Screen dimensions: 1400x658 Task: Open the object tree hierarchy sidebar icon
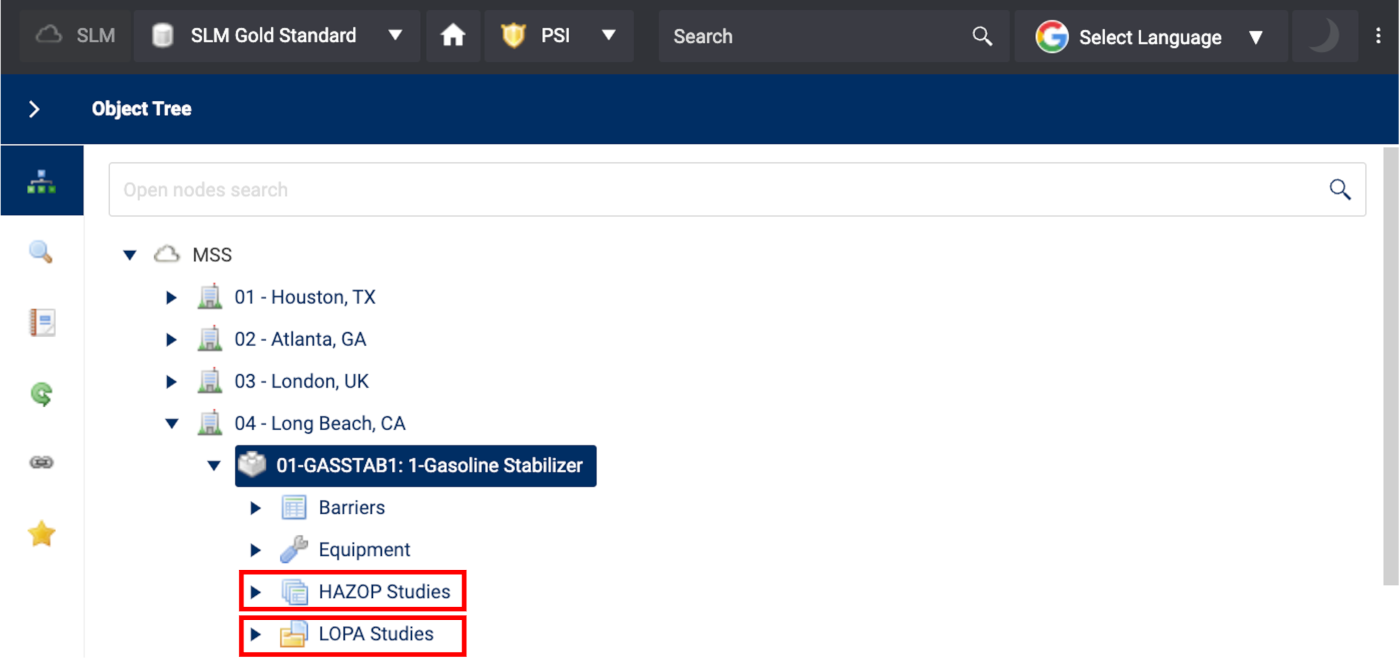pos(41,181)
